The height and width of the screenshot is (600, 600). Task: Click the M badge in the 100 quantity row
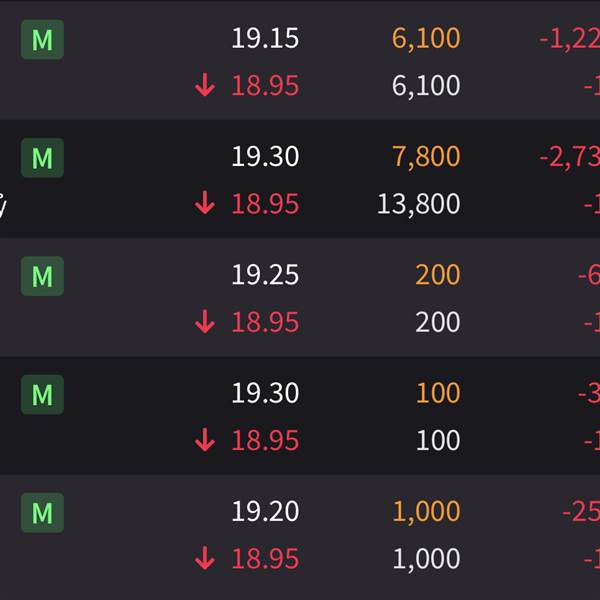click(x=42, y=394)
